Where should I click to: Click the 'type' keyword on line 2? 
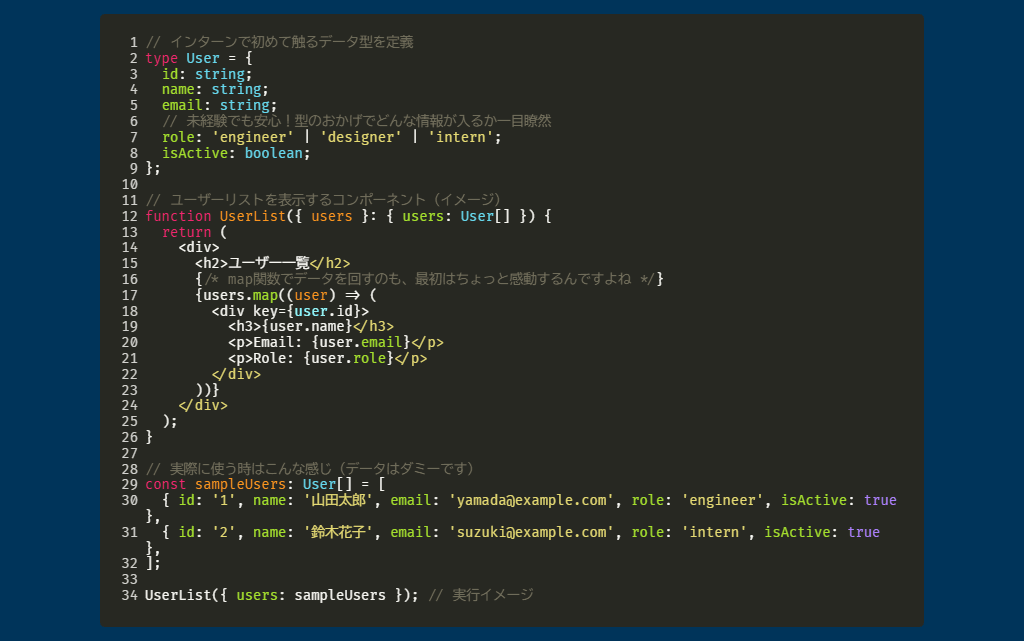[161, 58]
